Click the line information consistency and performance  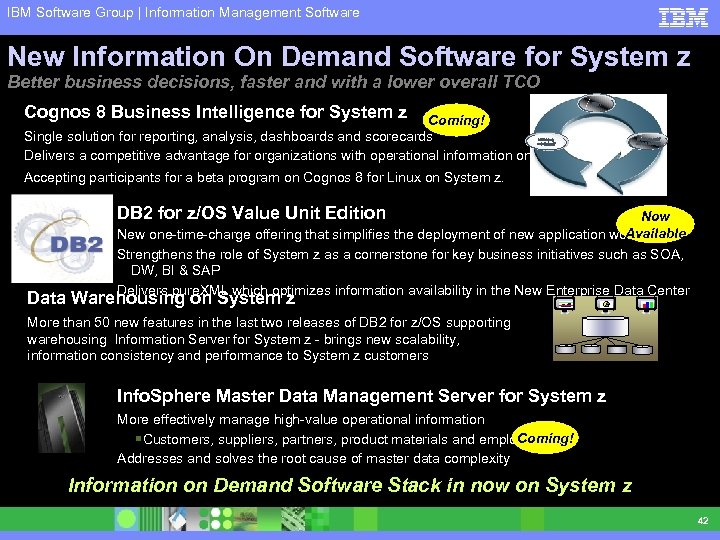(228, 355)
